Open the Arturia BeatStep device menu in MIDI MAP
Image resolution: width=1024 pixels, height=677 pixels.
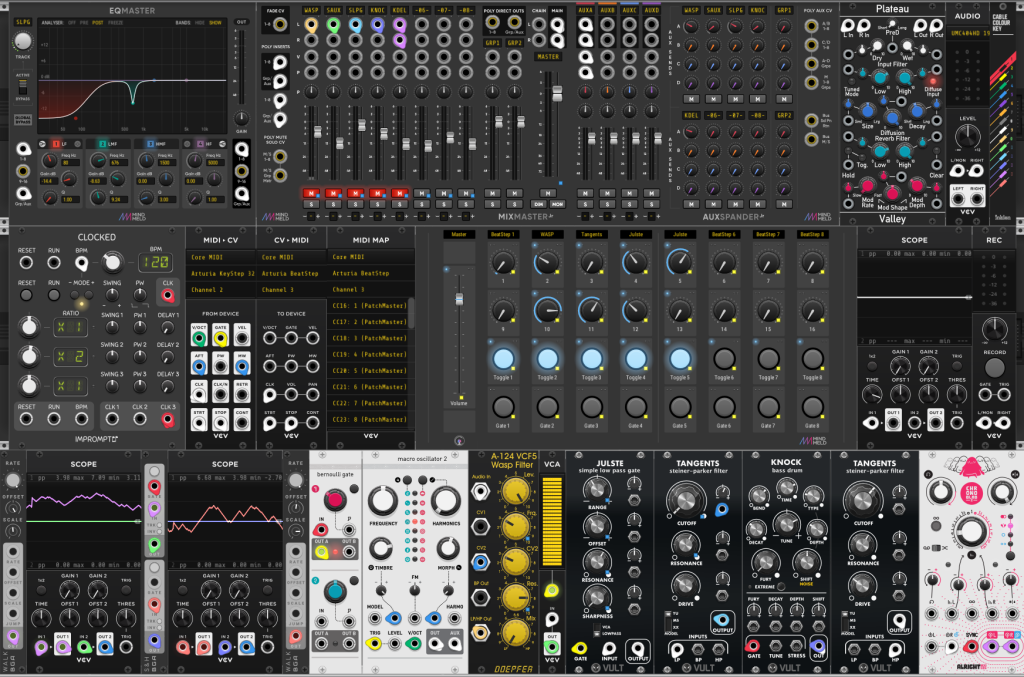(x=370, y=274)
